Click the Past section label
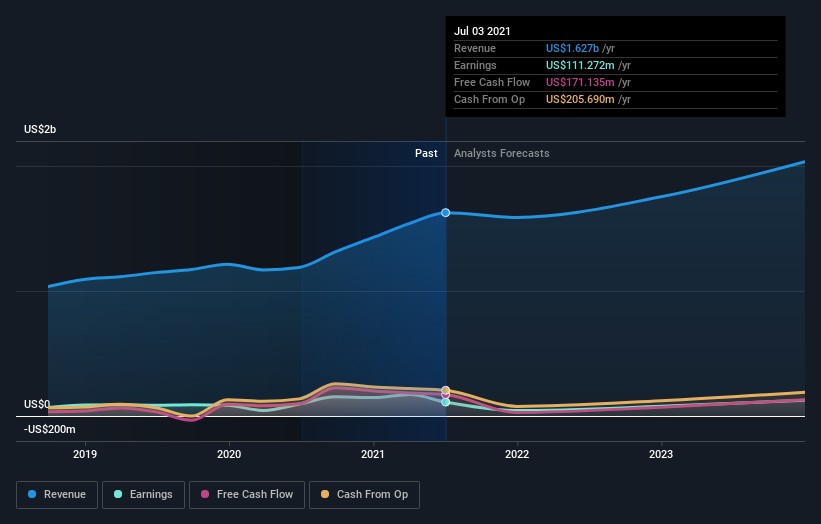Screen dimensions: 821x524 click(426, 153)
